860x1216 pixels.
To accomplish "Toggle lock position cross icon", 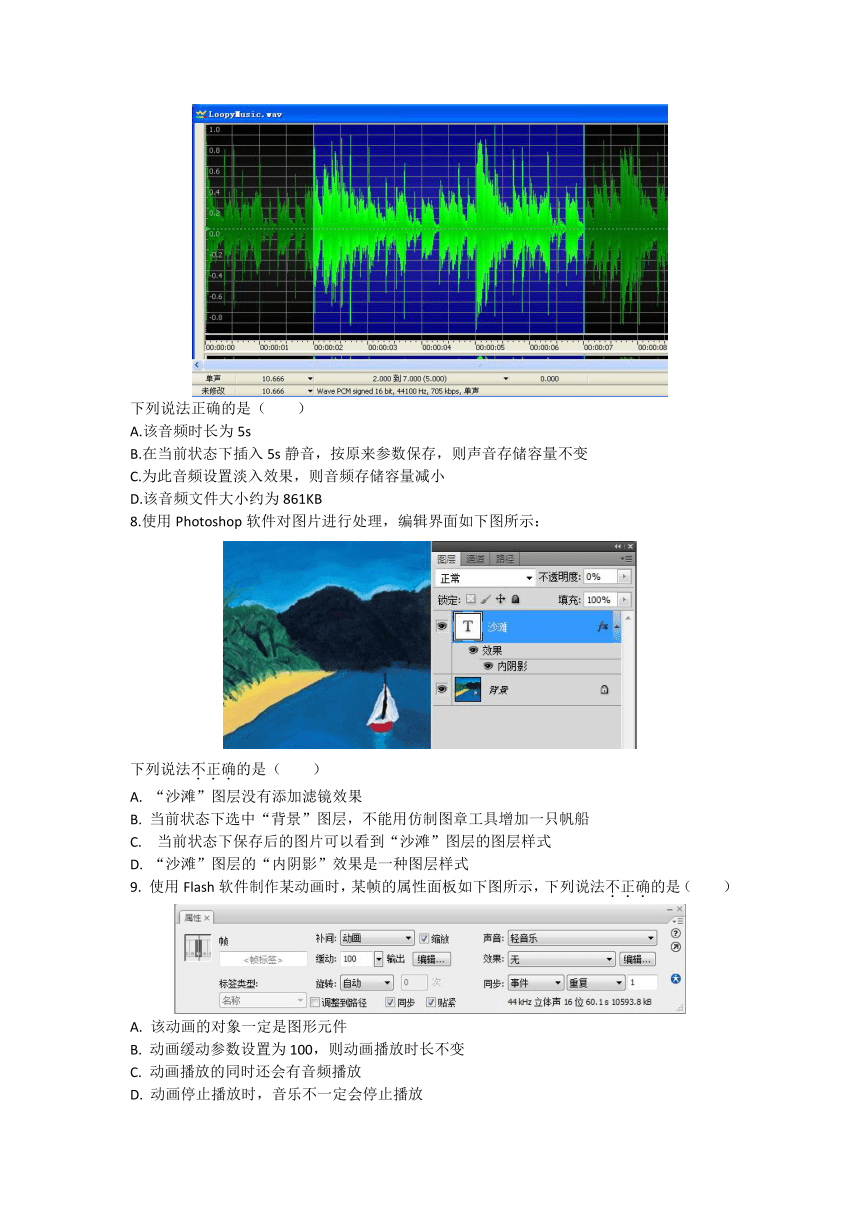I will [x=500, y=599].
